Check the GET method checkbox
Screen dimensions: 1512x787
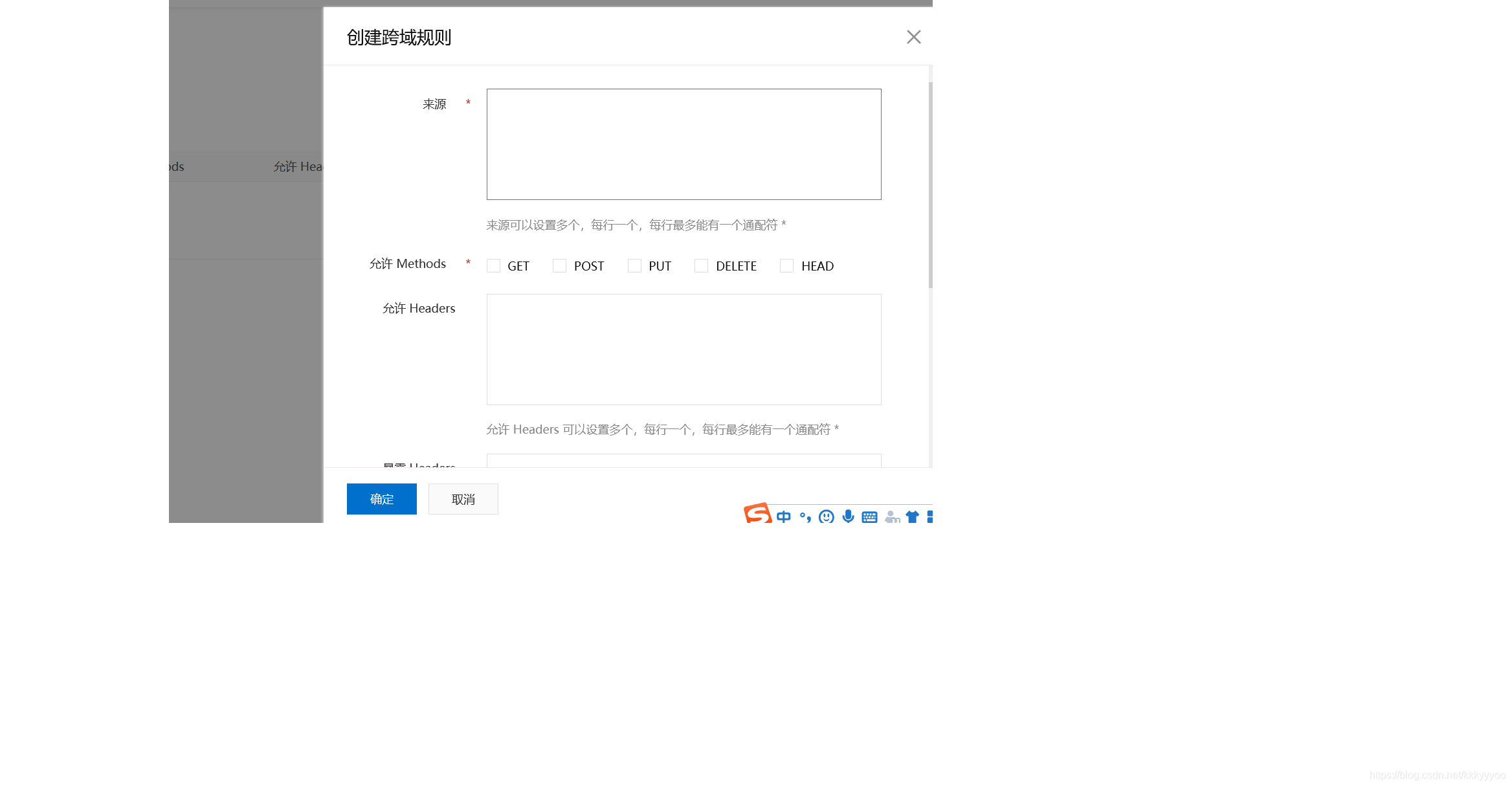point(494,266)
